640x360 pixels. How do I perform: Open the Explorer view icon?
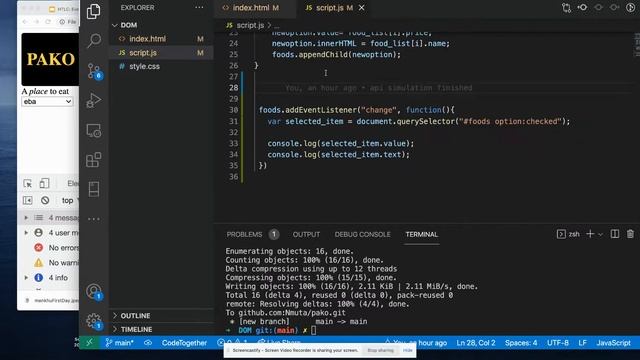coord(93,11)
